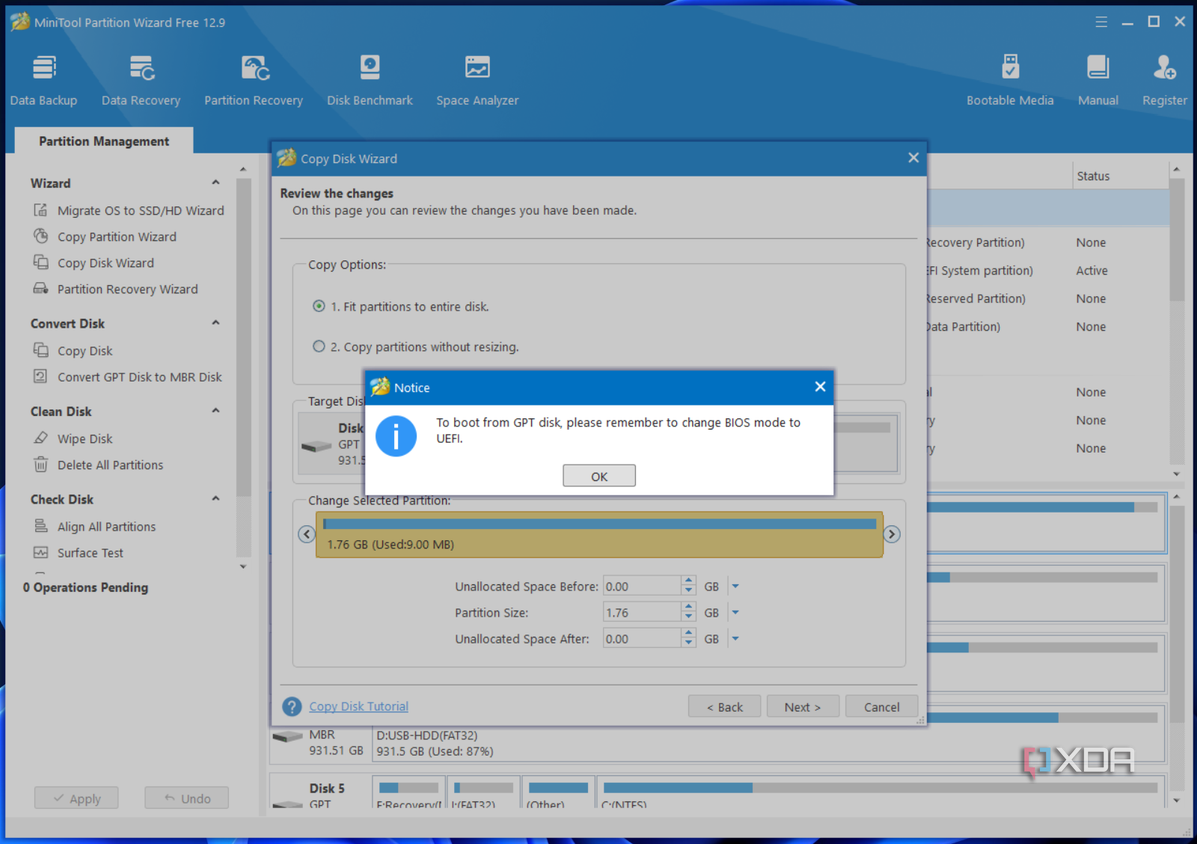Select C:(NTFS) partition on Disk 5
Viewport: 1197px width, 844px height.
[881, 794]
